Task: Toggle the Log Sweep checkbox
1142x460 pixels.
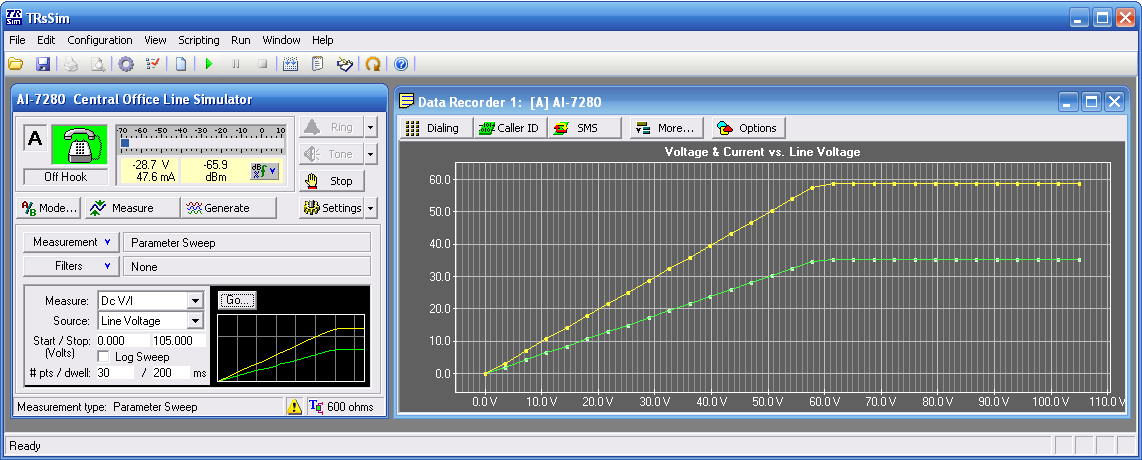Action: 103,357
